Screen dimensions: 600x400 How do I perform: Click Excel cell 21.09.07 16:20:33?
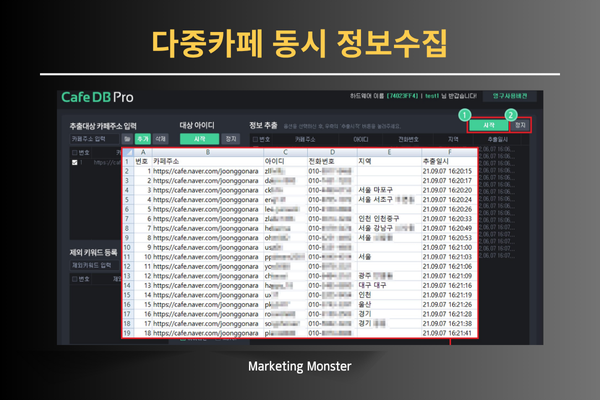pyautogui.click(x=449, y=219)
